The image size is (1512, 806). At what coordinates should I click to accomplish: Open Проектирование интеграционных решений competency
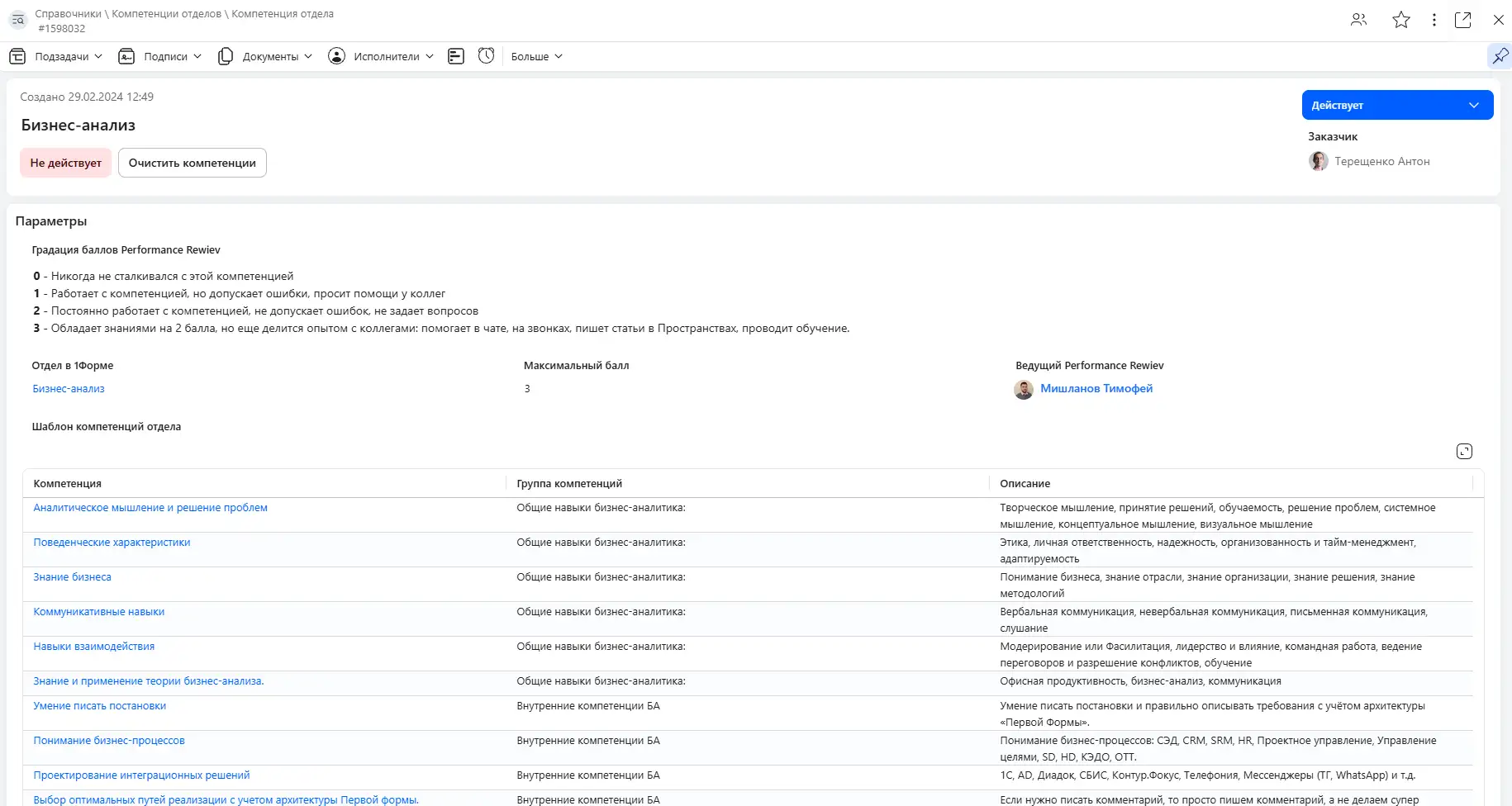click(x=141, y=775)
